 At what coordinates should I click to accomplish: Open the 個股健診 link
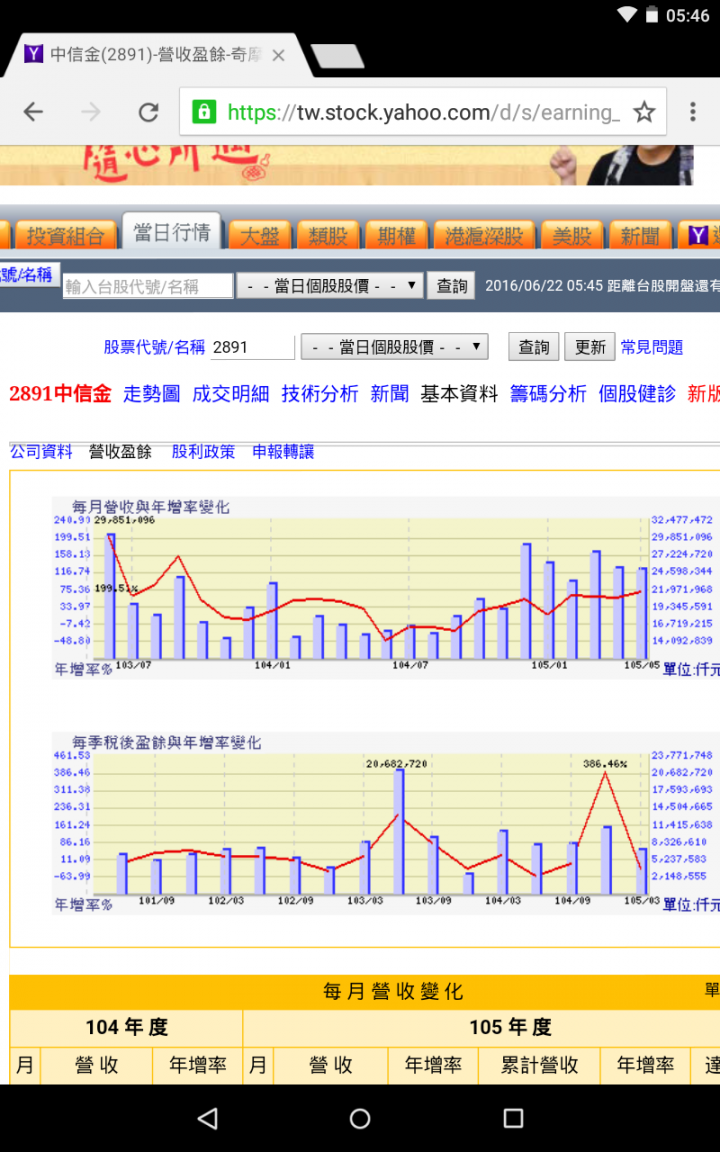tap(637, 394)
